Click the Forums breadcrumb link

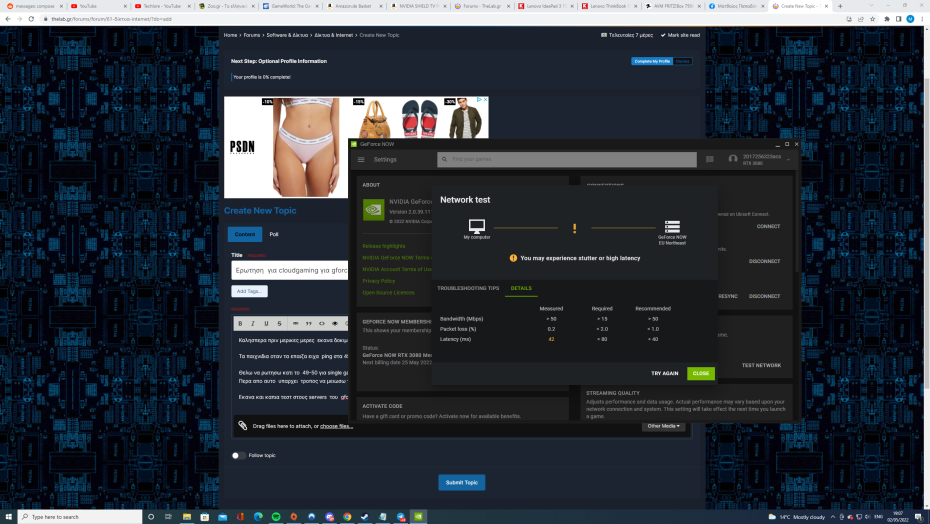251,35
